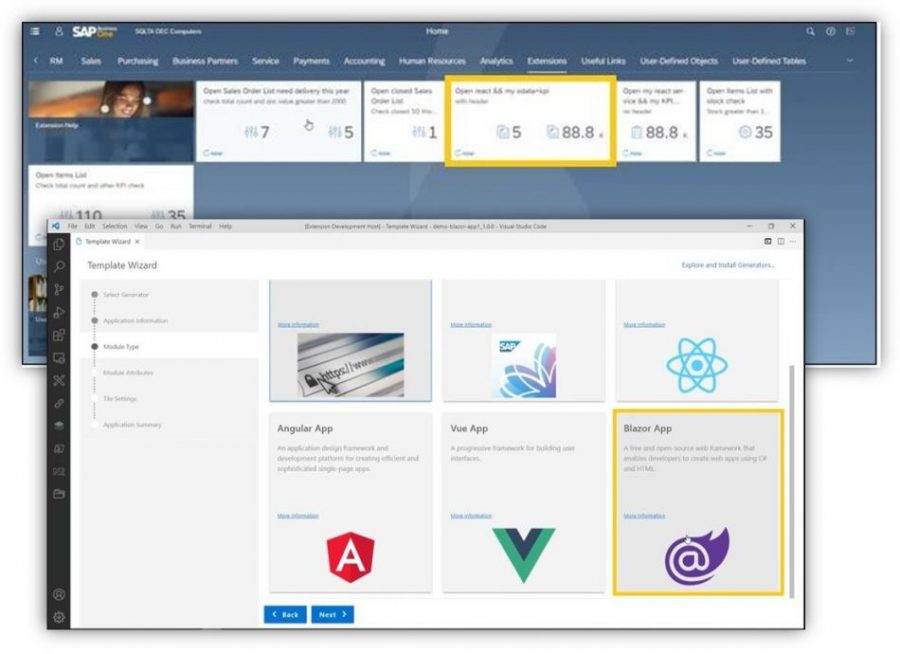Switch to Analytics tab in SAP
Screen dimensions: 900x654
pyautogui.click(x=496, y=61)
